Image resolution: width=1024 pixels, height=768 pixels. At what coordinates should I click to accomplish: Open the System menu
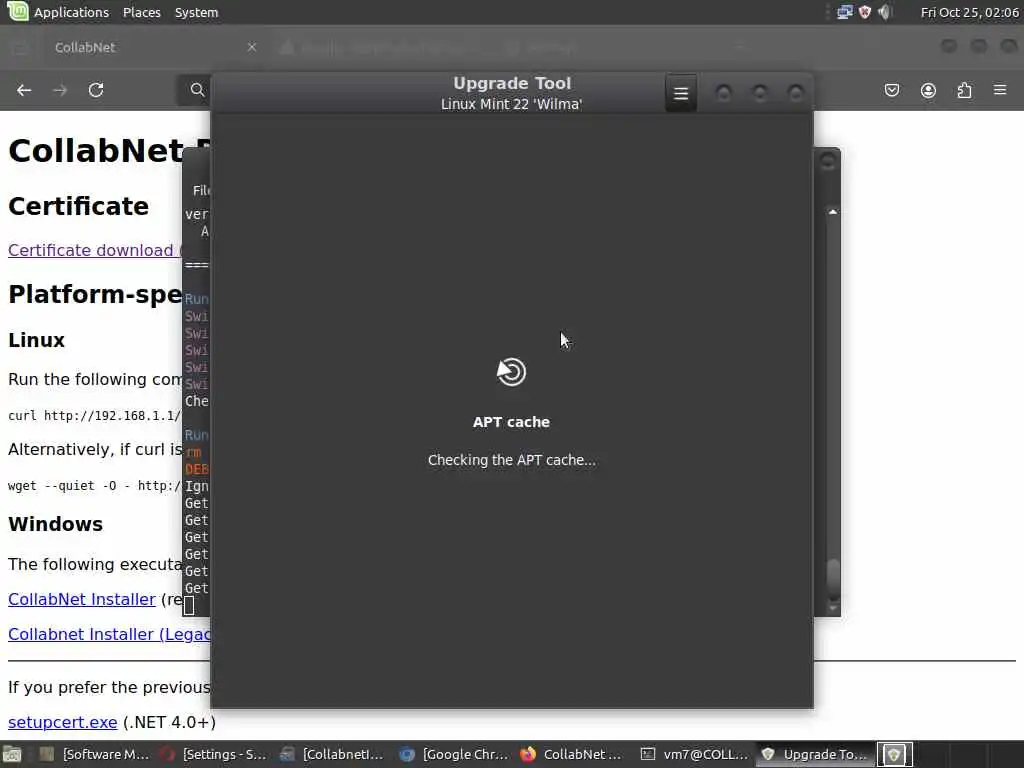(x=197, y=12)
